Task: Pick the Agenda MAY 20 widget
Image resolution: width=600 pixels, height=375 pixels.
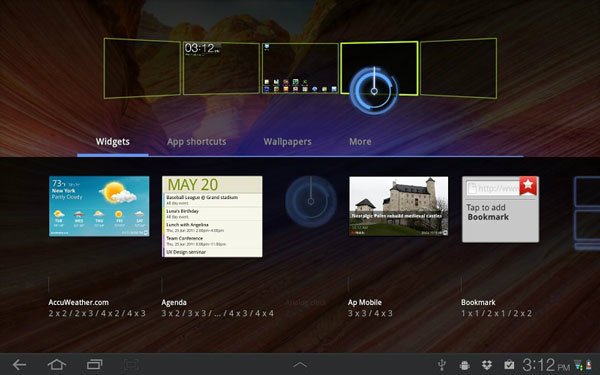Action: (212, 217)
